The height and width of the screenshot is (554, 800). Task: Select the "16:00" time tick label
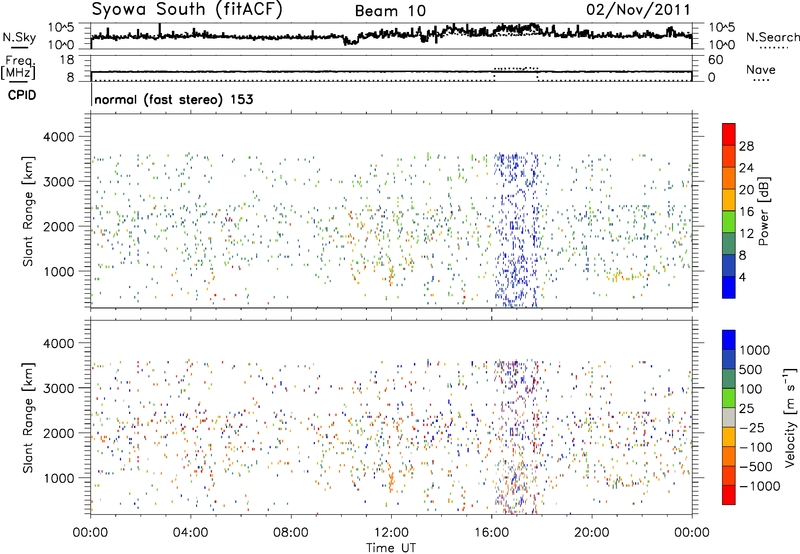491,533
